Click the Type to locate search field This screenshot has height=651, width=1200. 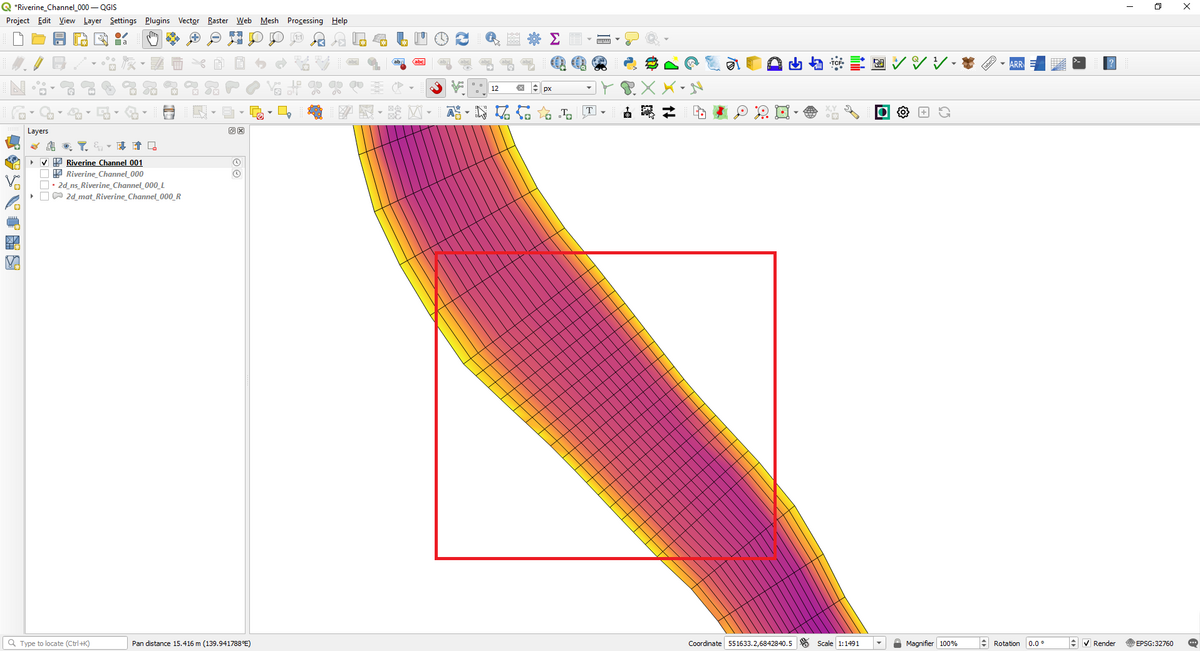[x=66, y=643]
